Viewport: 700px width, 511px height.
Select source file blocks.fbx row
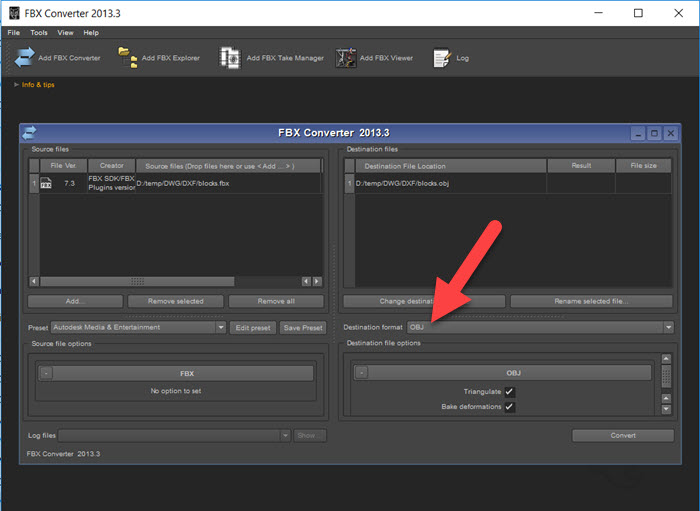click(x=176, y=183)
